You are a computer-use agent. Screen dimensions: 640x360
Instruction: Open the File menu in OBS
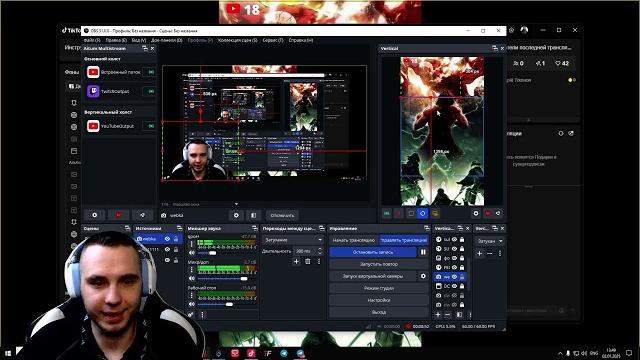pyautogui.click(x=92, y=40)
